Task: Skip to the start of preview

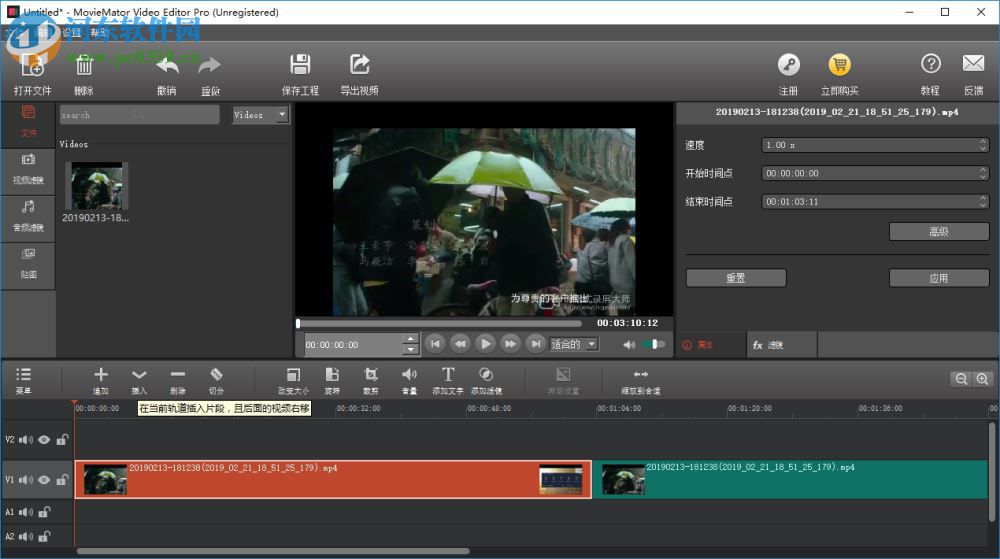Action: pos(435,344)
